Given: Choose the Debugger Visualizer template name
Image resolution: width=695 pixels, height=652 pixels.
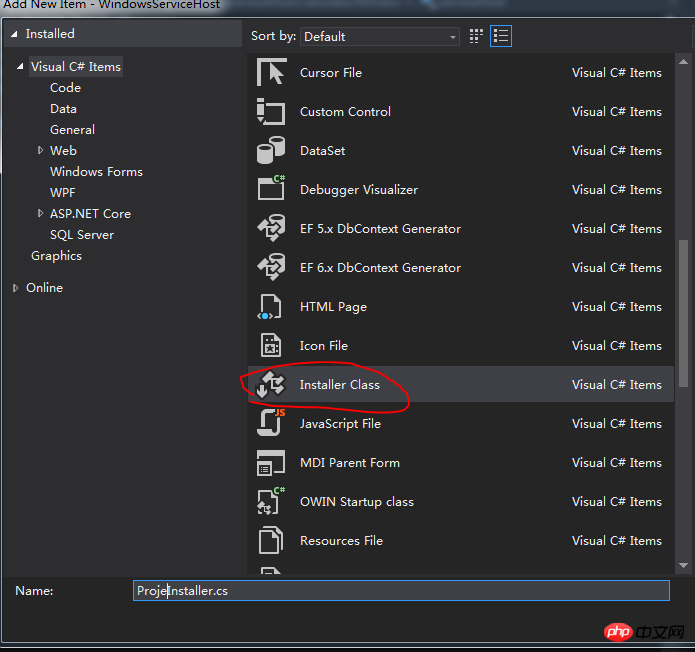Looking at the screenshot, I should click(x=359, y=190).
